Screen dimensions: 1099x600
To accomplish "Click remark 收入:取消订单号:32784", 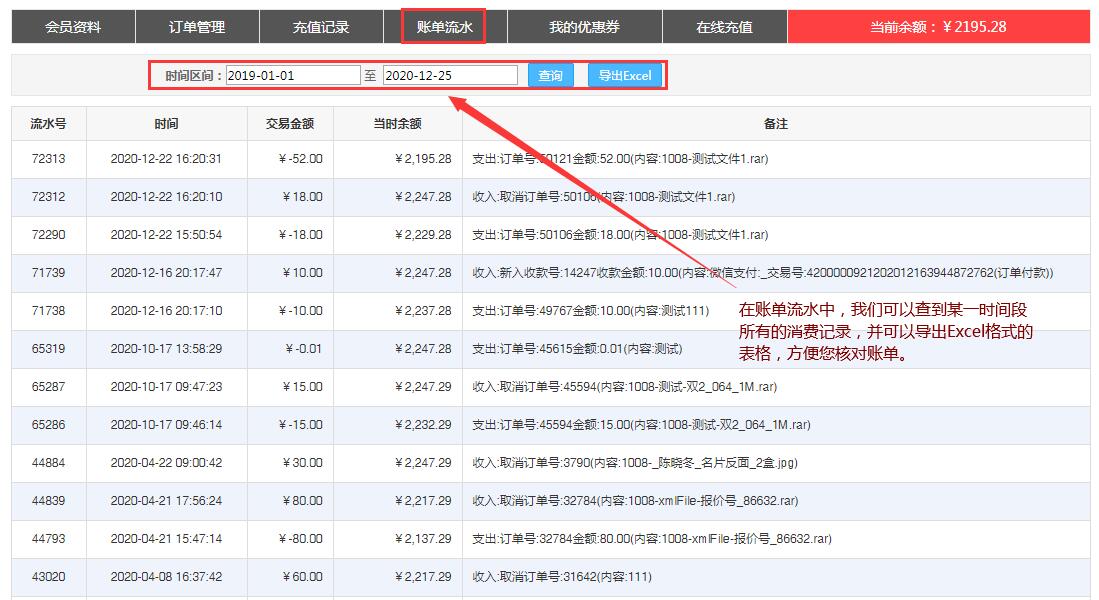I will click(635, 500).
